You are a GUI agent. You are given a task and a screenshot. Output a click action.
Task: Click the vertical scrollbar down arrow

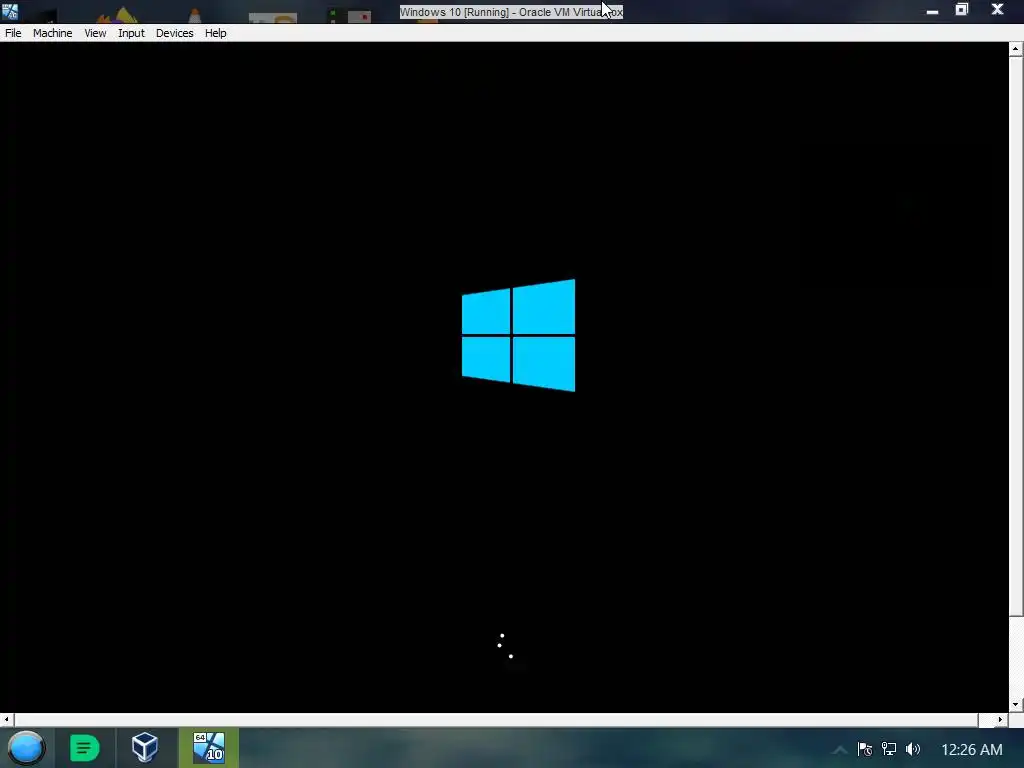point(1016,705)
